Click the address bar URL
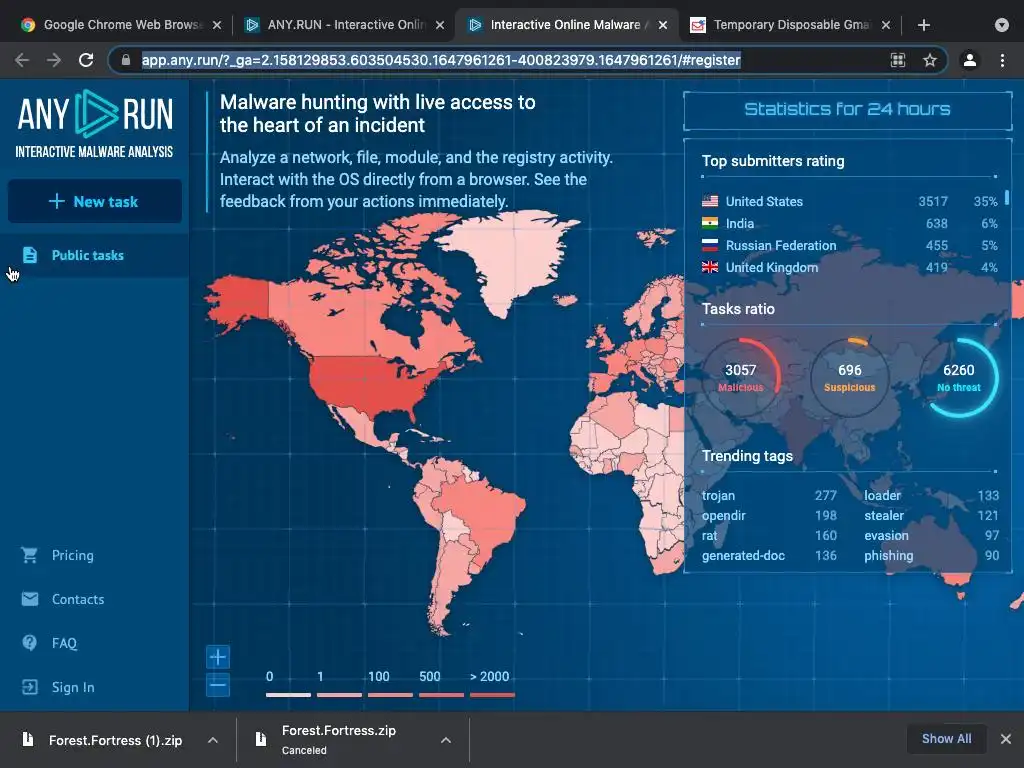The image size is (1024, 768). [x=441, y=60]
